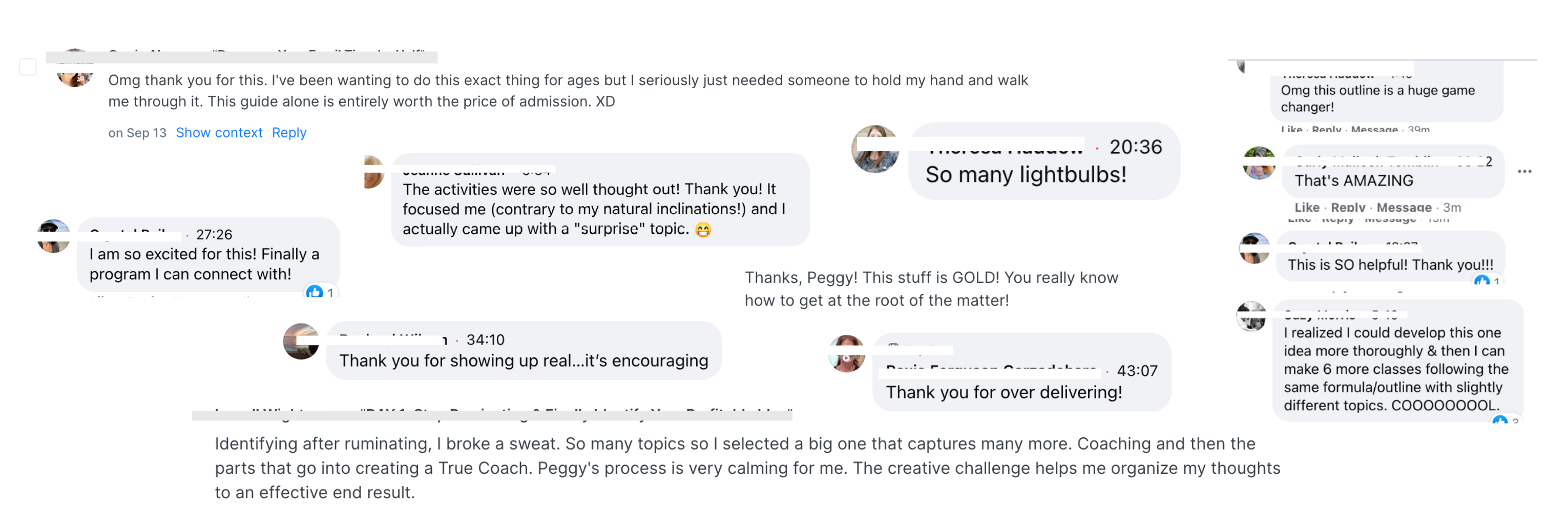
Task: Click the blue 'Reply' link after Show context
Action: [x=289, y=133]
